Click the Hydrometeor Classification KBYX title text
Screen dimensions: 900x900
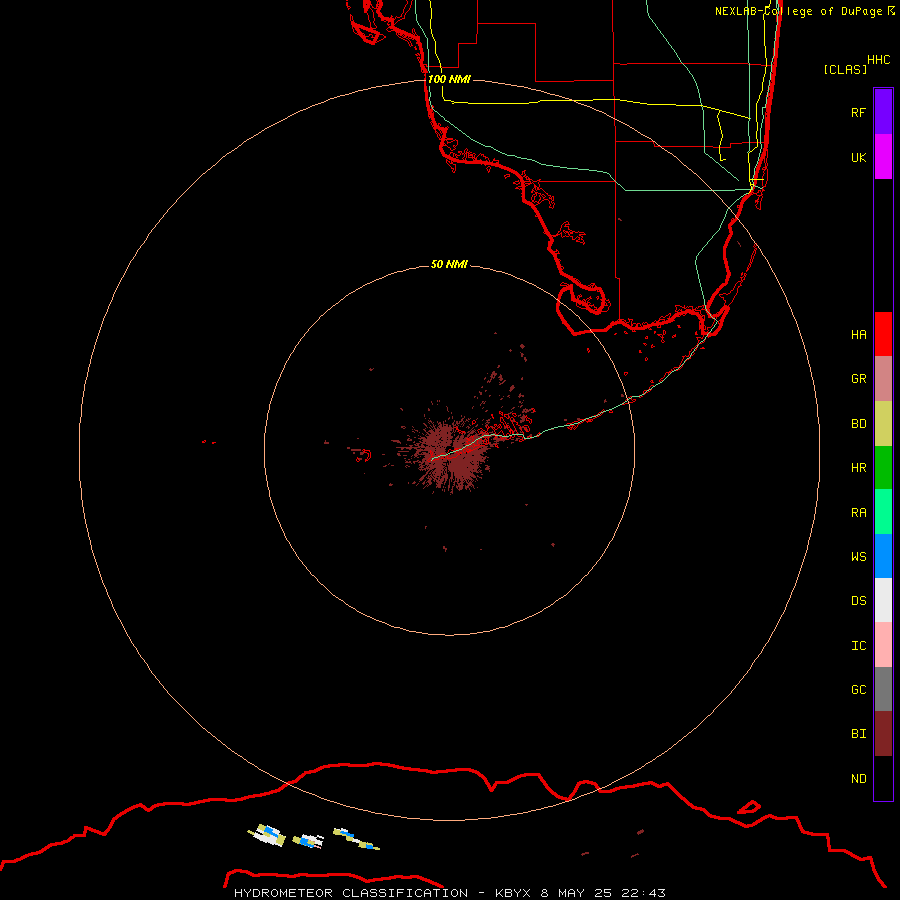tap(449, 893)
